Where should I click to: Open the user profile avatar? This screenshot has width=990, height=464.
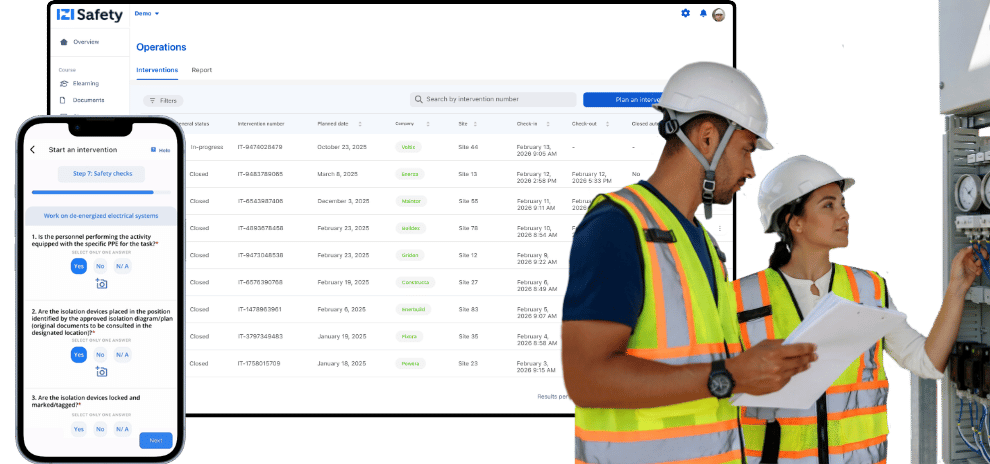(x=718, y=14)
